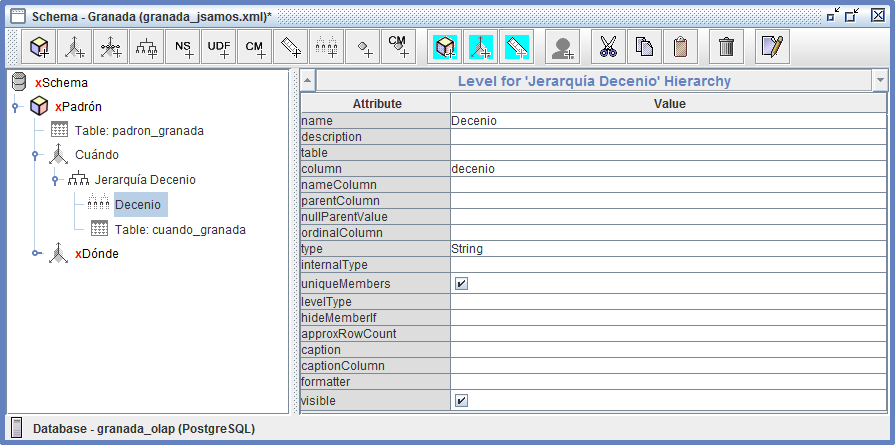
Task: Click the ordinalColumn value cell
Action: 668,233
